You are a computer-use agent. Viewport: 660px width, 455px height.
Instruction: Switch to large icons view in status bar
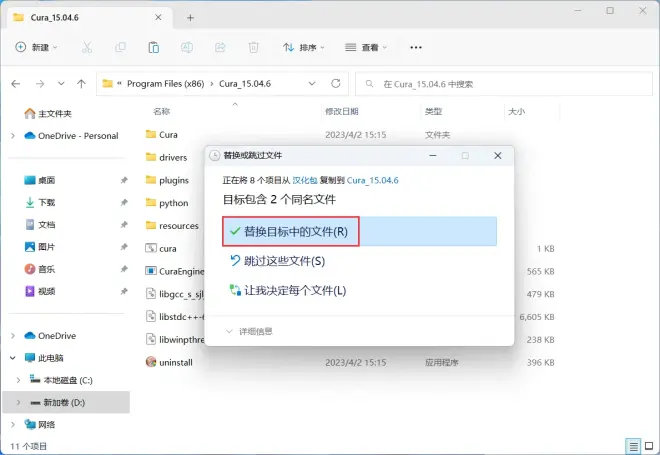click(649, 446)
